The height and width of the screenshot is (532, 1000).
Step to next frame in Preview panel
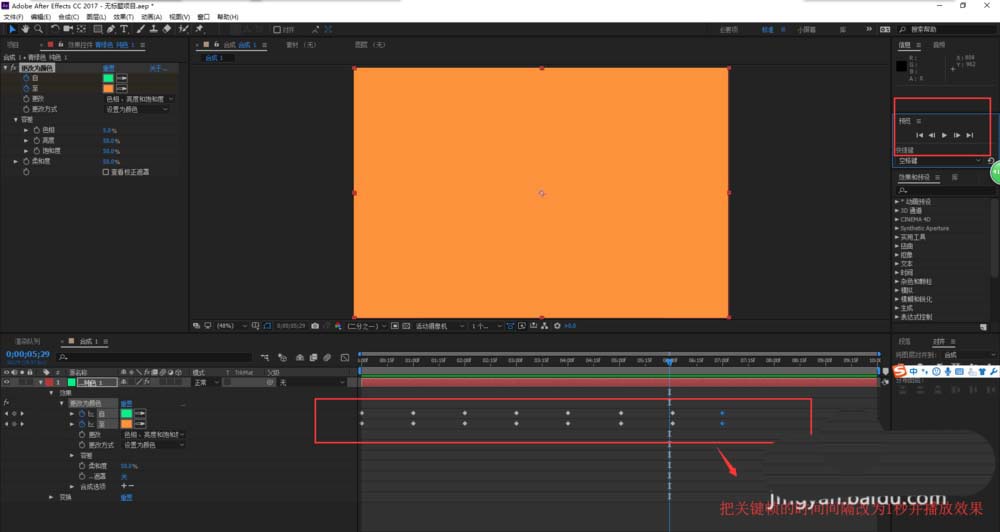pyautogui.click(x=957, y=135)
